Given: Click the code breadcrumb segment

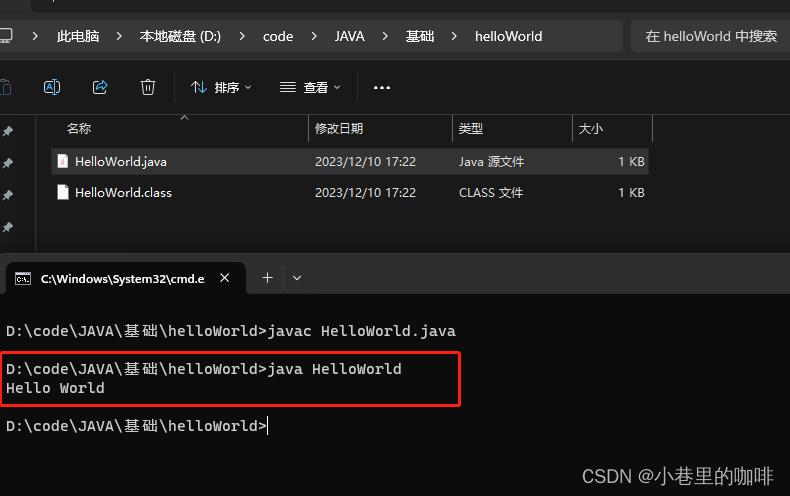Looking at the screenshot, I should coord(278,36).
